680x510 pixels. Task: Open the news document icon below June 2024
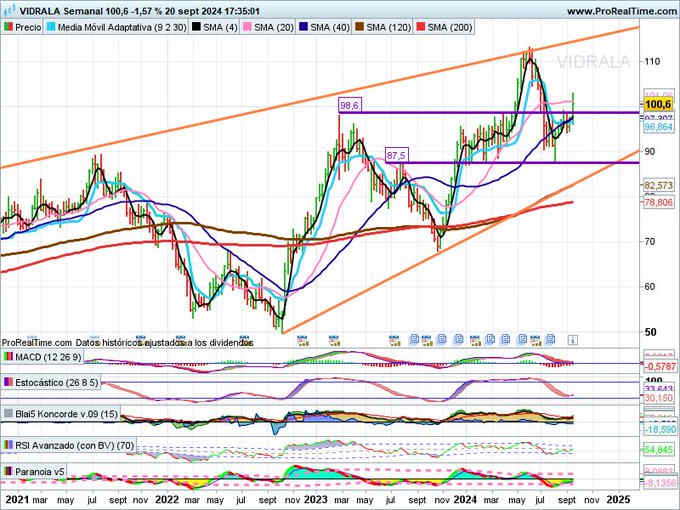[523, 339]
